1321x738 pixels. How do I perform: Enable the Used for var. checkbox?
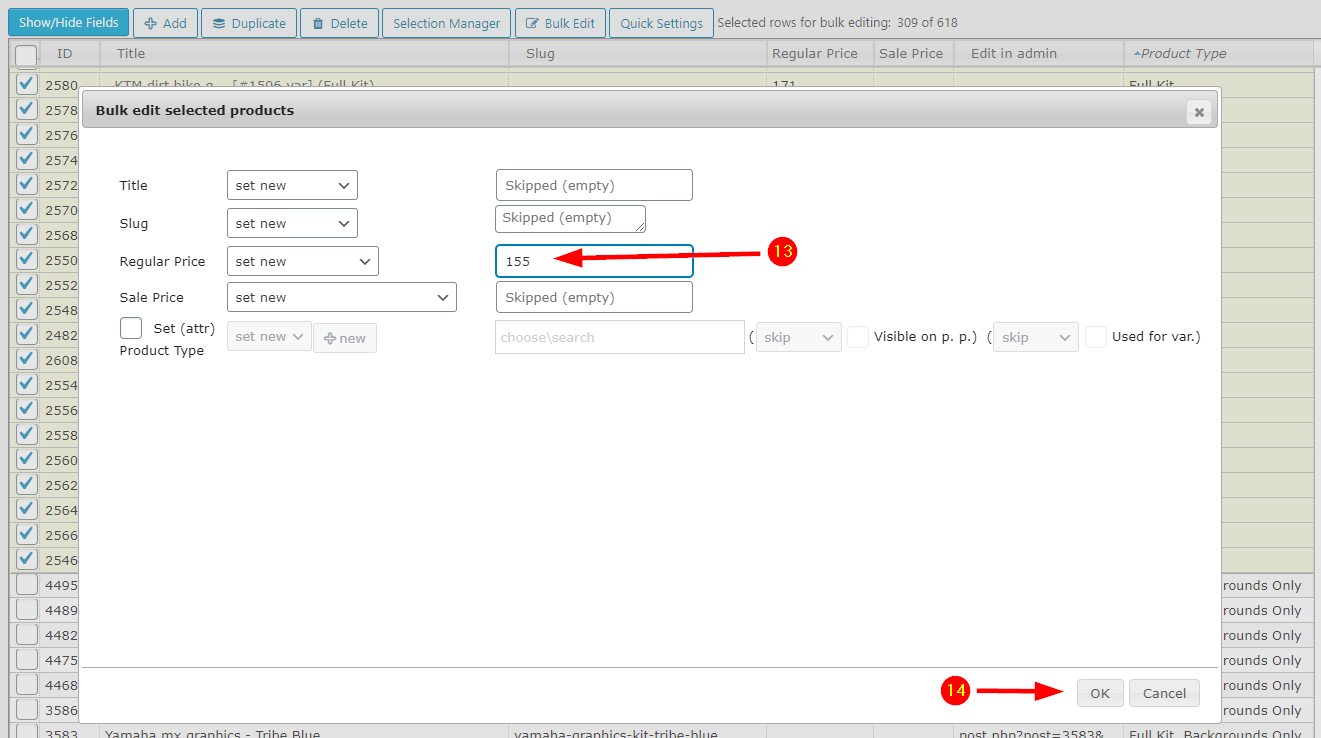tap(1095, 337)
